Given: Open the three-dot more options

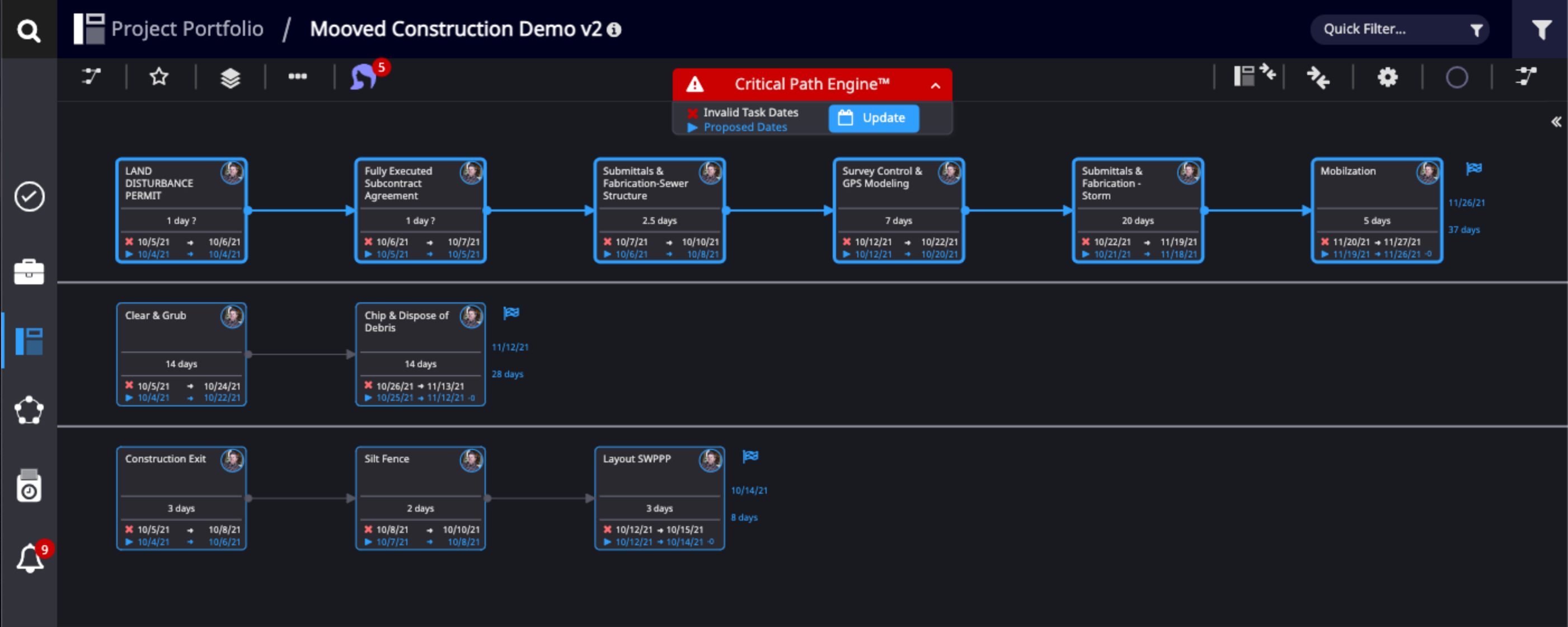Looking at the screenshot, I should (x=298, y=77).
